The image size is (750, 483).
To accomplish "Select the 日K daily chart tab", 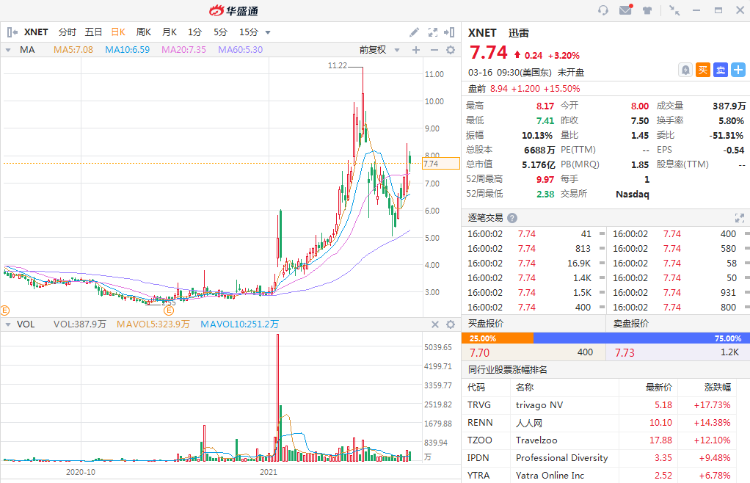I will pyautogui.click(x=118, y=32).
